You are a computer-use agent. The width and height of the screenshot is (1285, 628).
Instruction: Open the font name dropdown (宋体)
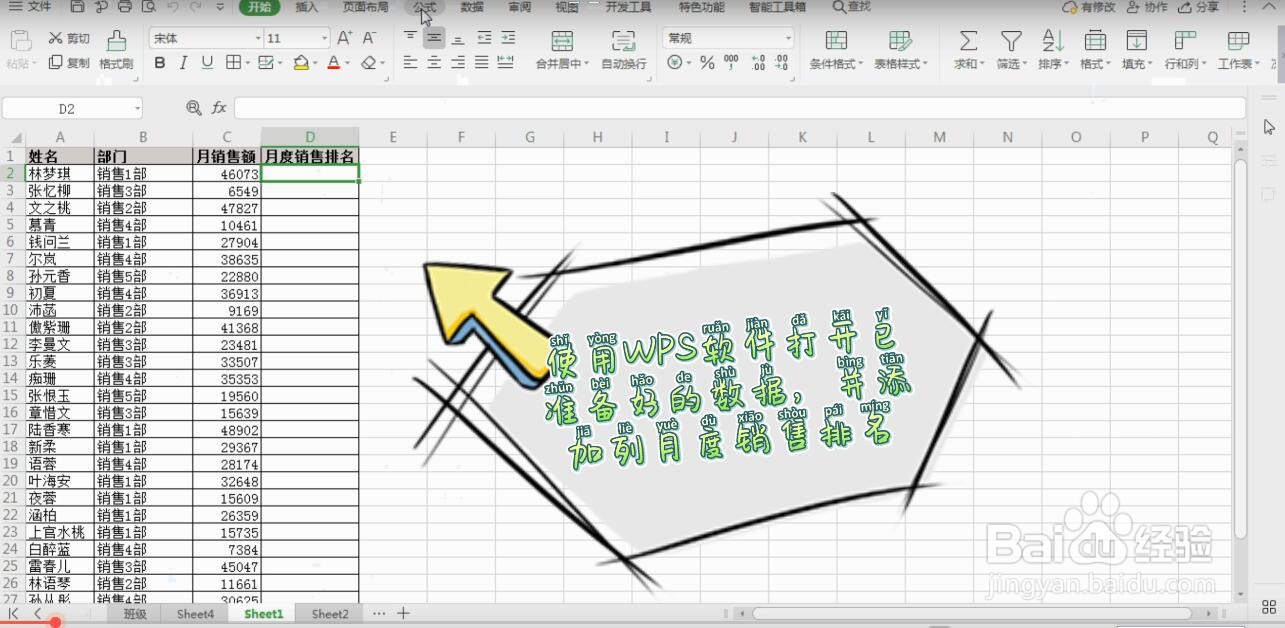(x=257, y=38)
